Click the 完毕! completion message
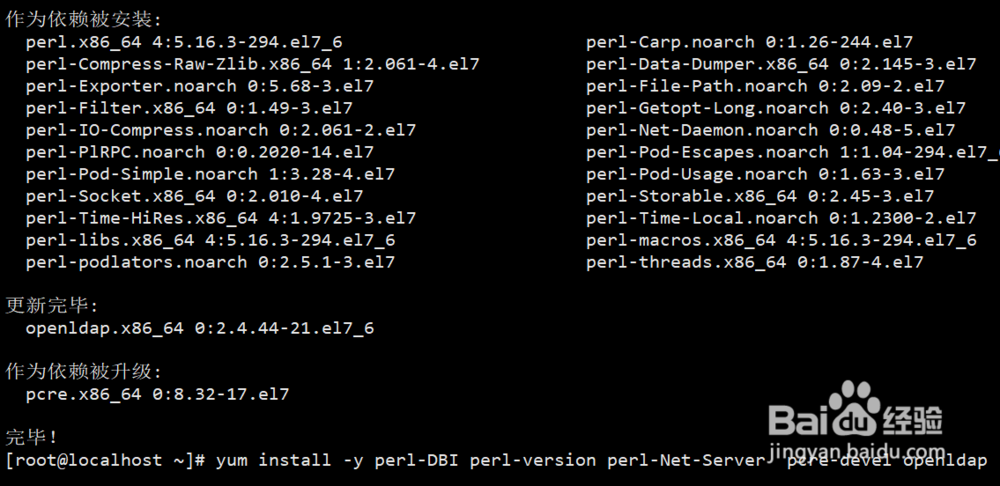 [32, 438]
